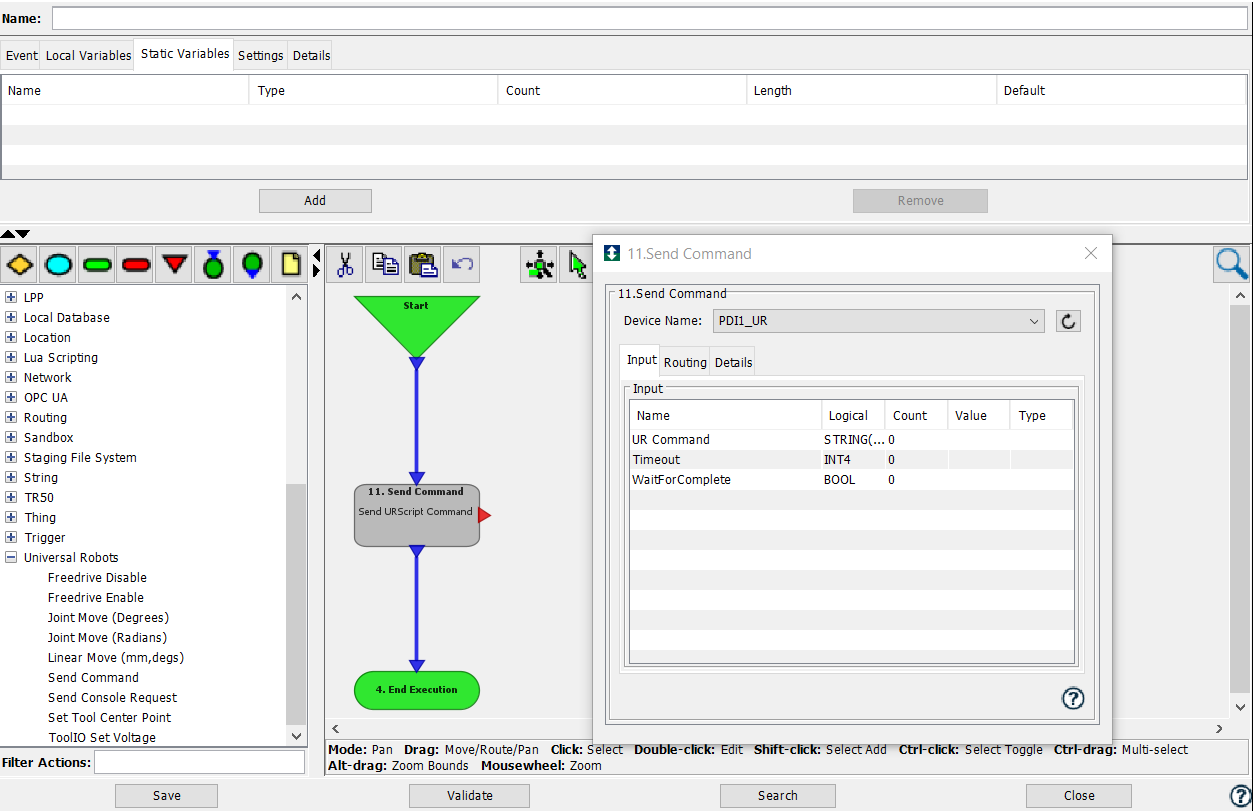Click the Cut scissors icon
Image resolution: width=1253 pixels, height=811 pixels.
[x=344, y=264]
